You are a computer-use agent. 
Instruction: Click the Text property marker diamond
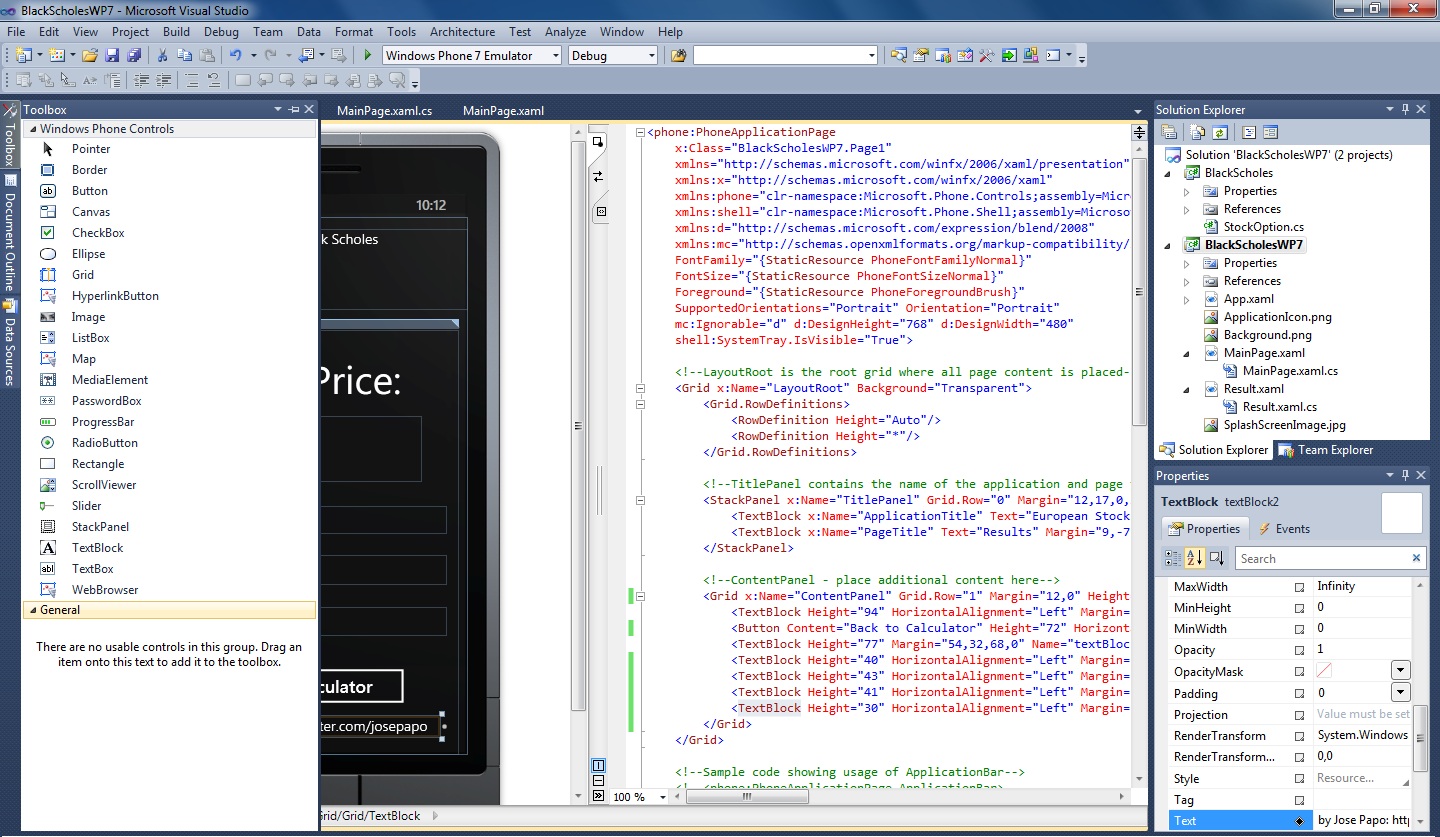1300,821
